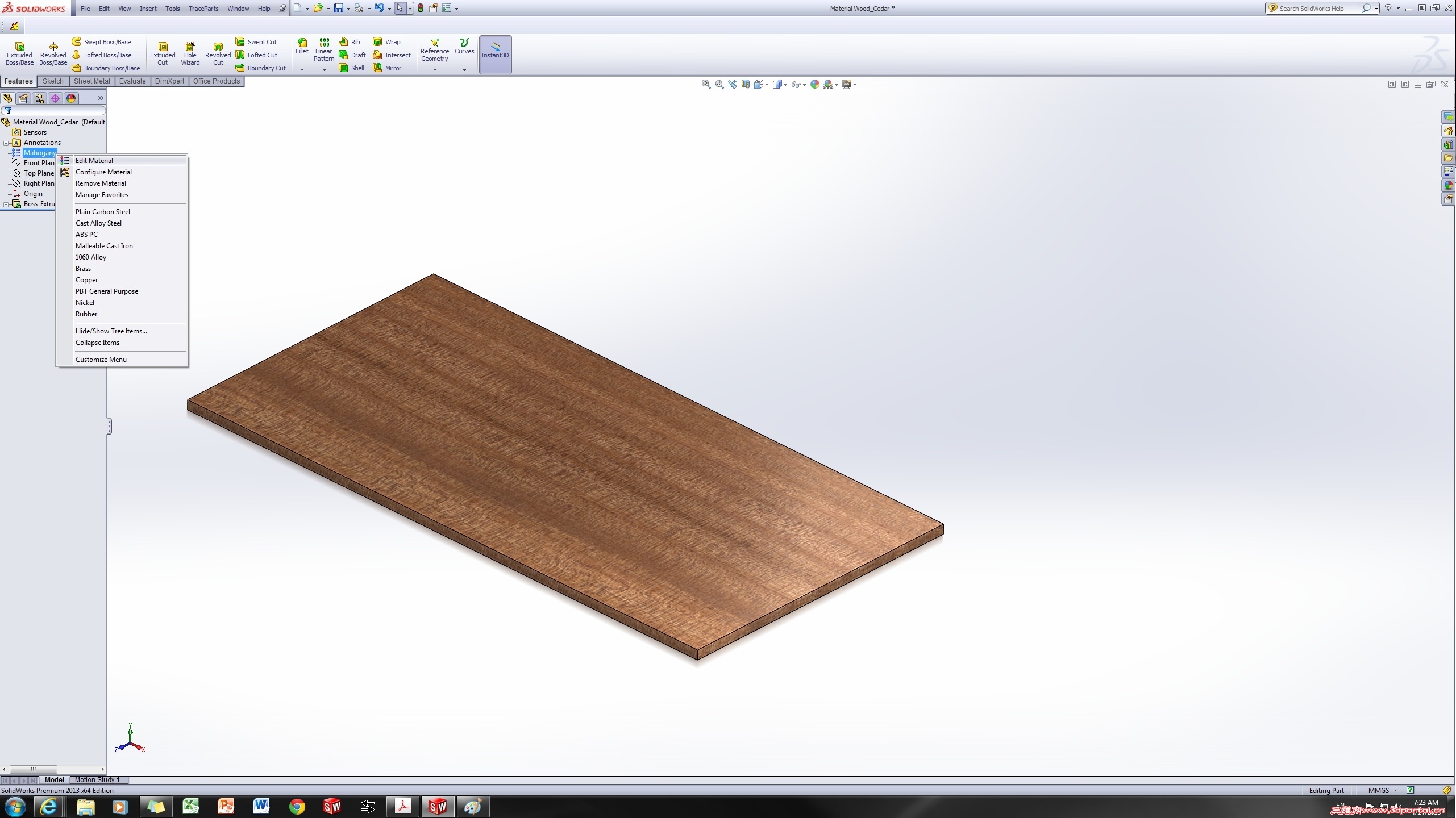Select the Wrap tool
This screenshot has height=818, width=1456.
pyautogui.click(x=387, y=42)
